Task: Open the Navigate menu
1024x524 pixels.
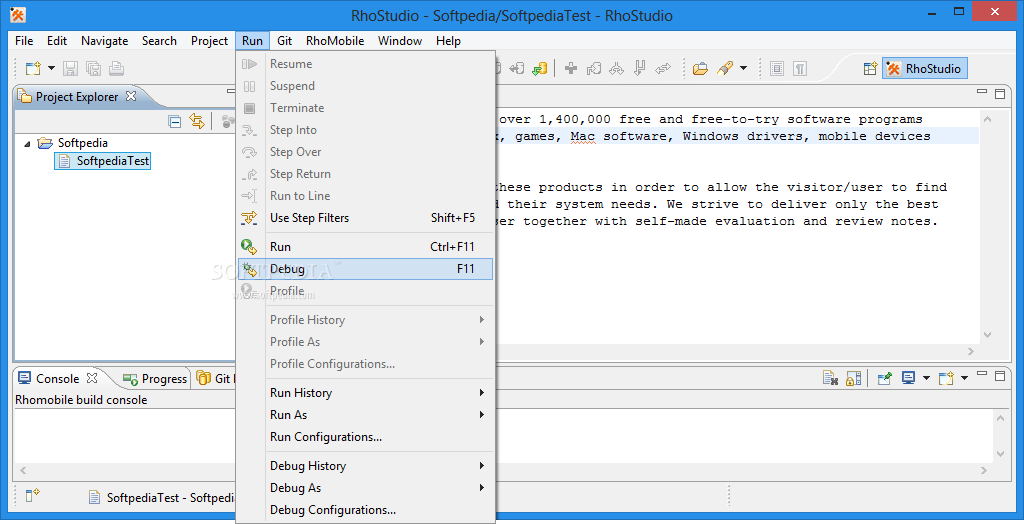Action: [104, 41]
